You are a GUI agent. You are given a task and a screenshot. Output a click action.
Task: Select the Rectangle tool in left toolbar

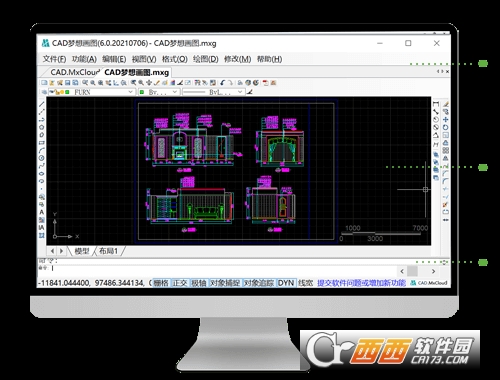42,143
